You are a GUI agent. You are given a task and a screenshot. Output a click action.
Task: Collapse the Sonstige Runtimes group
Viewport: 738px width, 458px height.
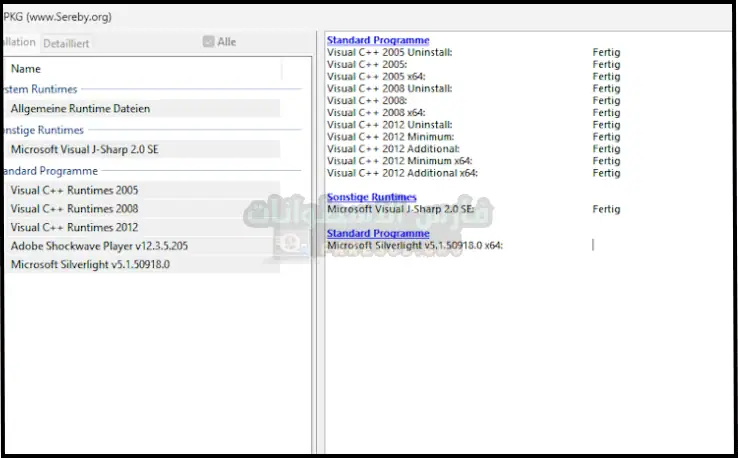pyautogui.click(x=43, y=130)
